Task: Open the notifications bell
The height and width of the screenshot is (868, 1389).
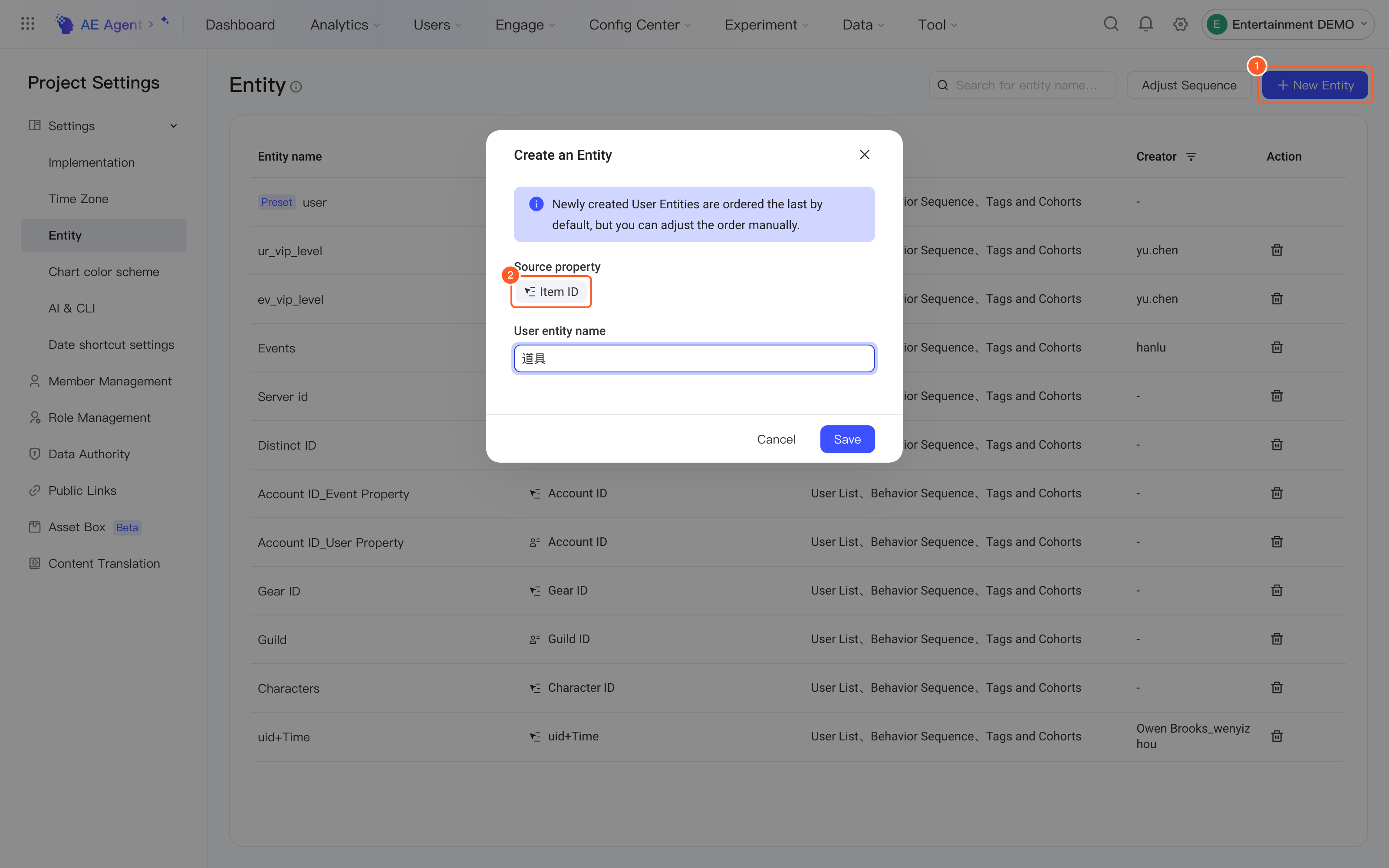Action: 1145,24
